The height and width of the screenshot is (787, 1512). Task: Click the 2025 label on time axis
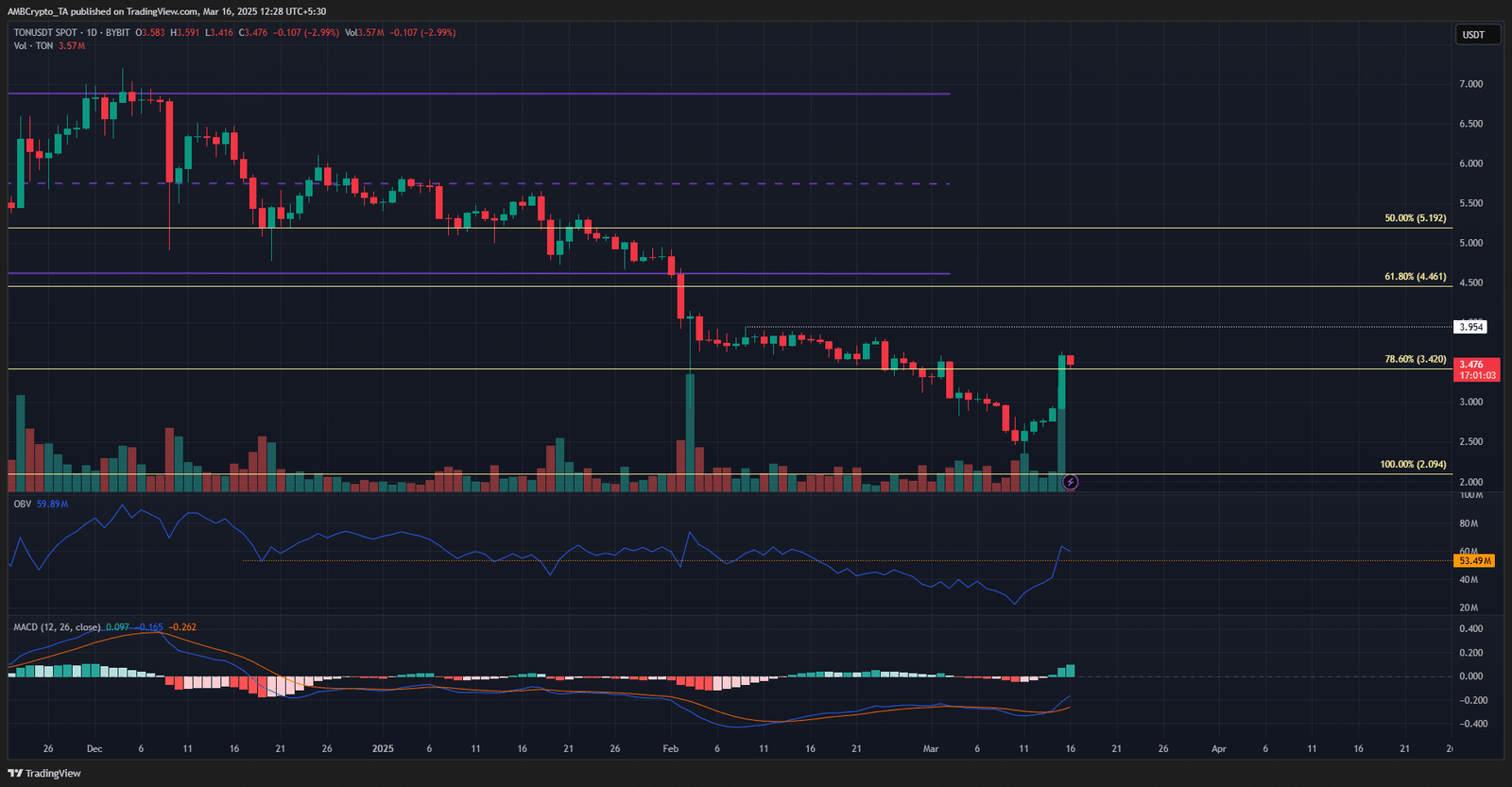pyautogui.click(x=383, y=748)
